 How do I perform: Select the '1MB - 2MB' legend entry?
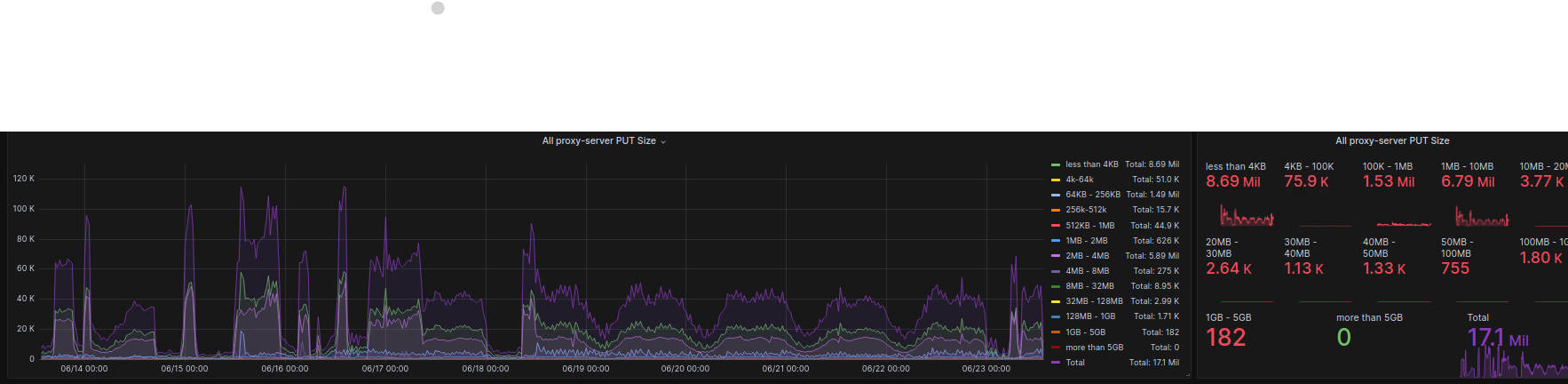[1087, 241]
